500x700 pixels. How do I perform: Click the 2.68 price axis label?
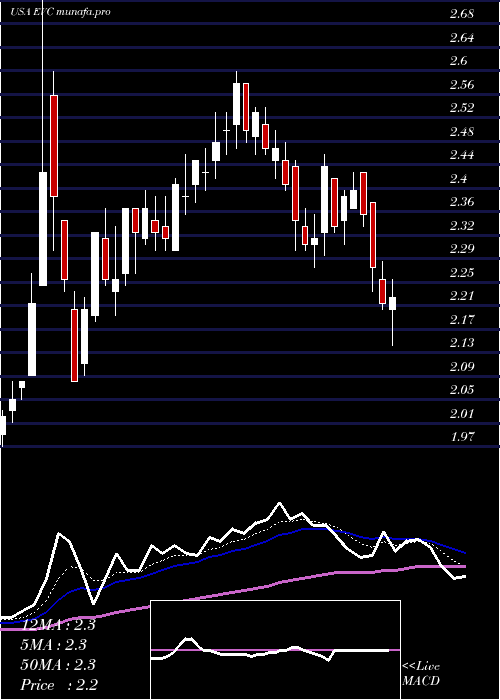[x=461, y=14]
